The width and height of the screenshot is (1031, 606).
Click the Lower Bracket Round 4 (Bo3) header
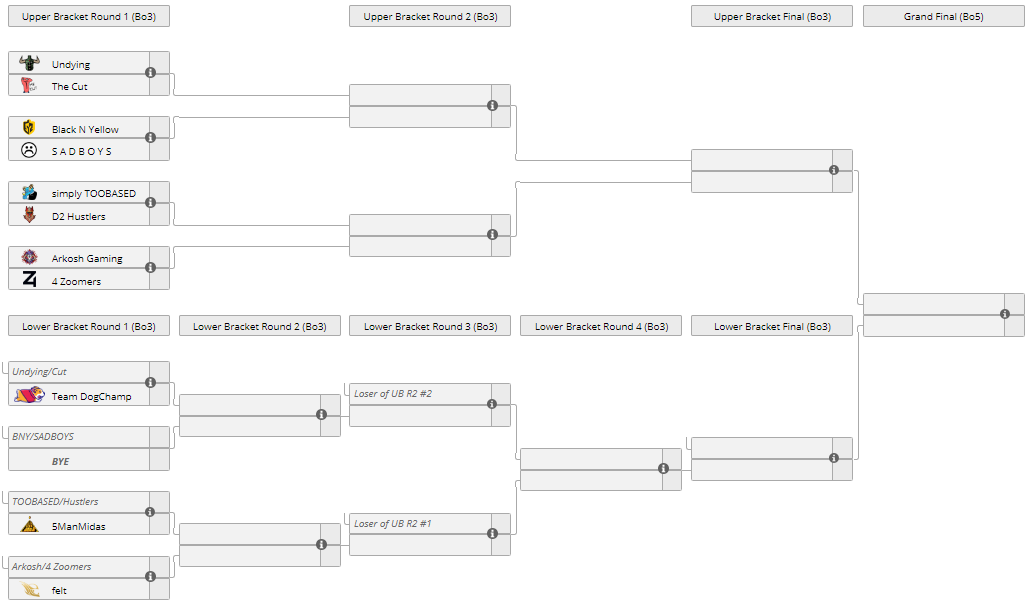tap(601, 327)
